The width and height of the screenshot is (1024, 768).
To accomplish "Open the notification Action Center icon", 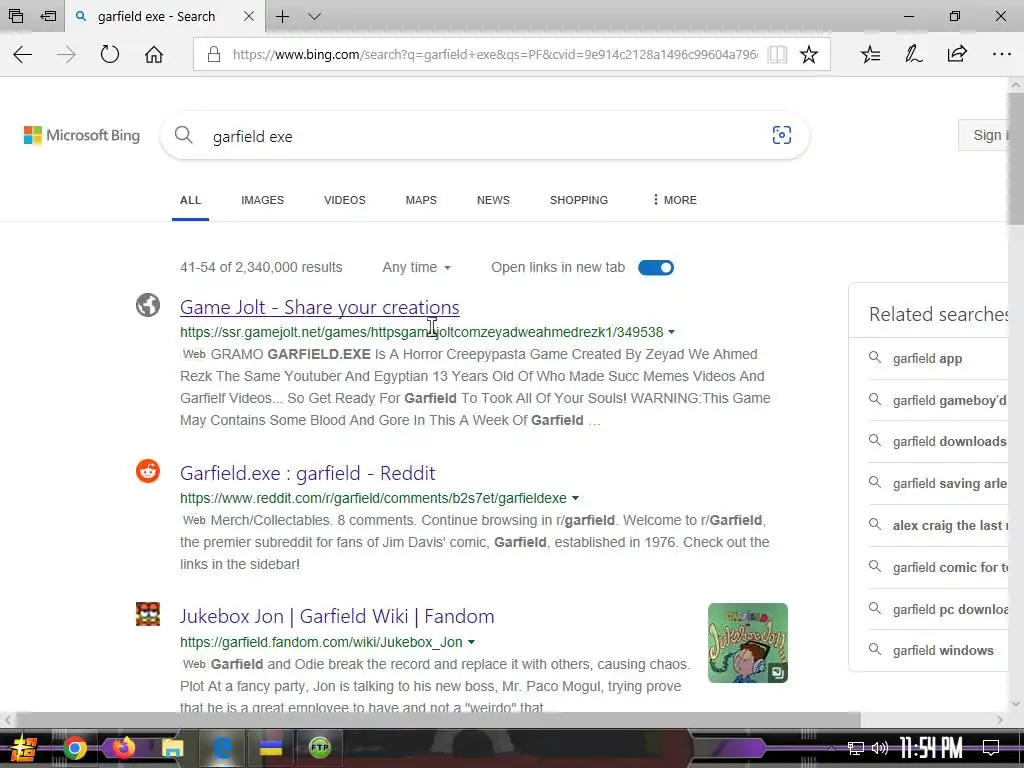I will pos(991,748).
